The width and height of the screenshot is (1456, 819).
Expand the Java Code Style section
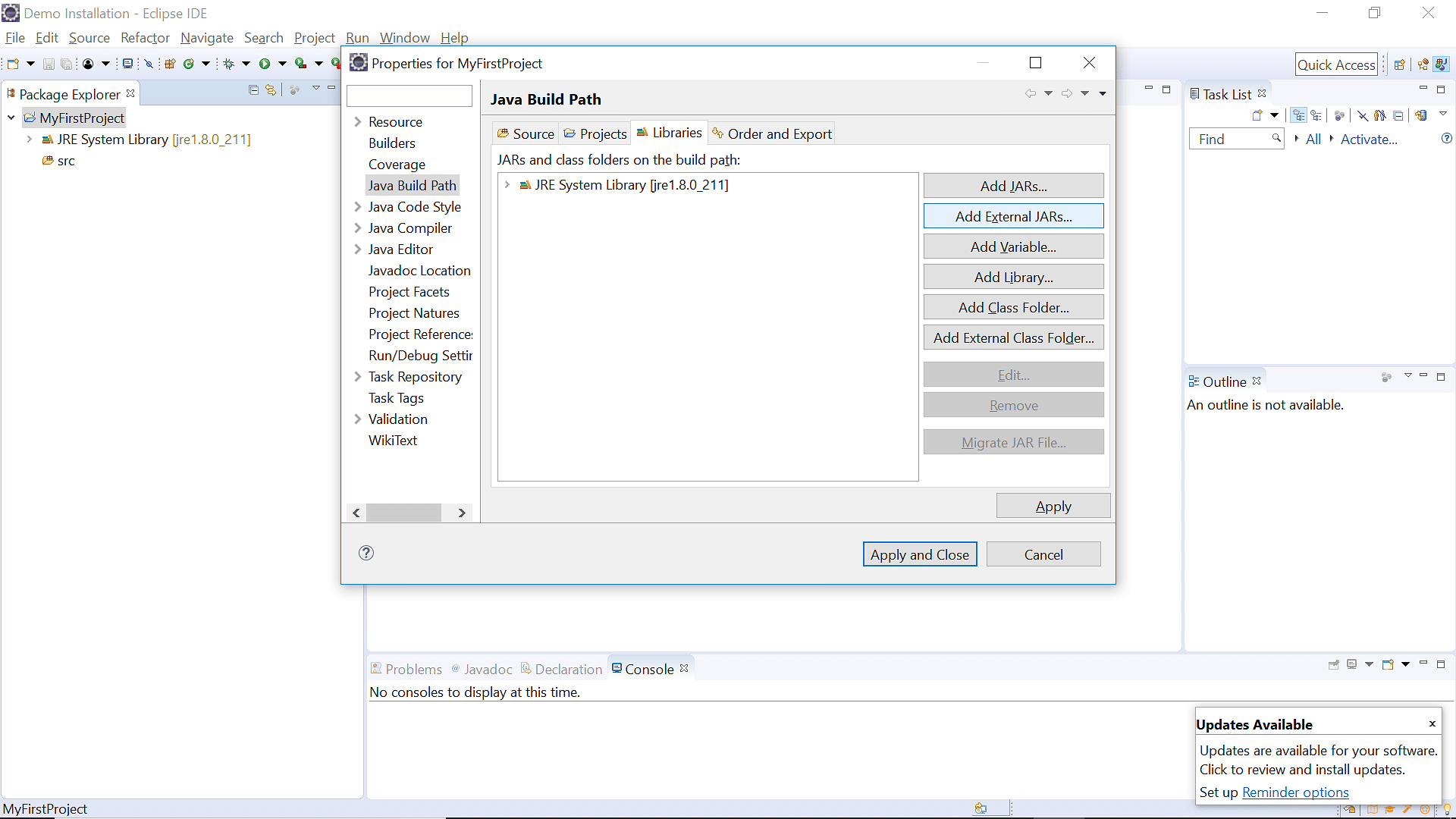tap(358, 206)
